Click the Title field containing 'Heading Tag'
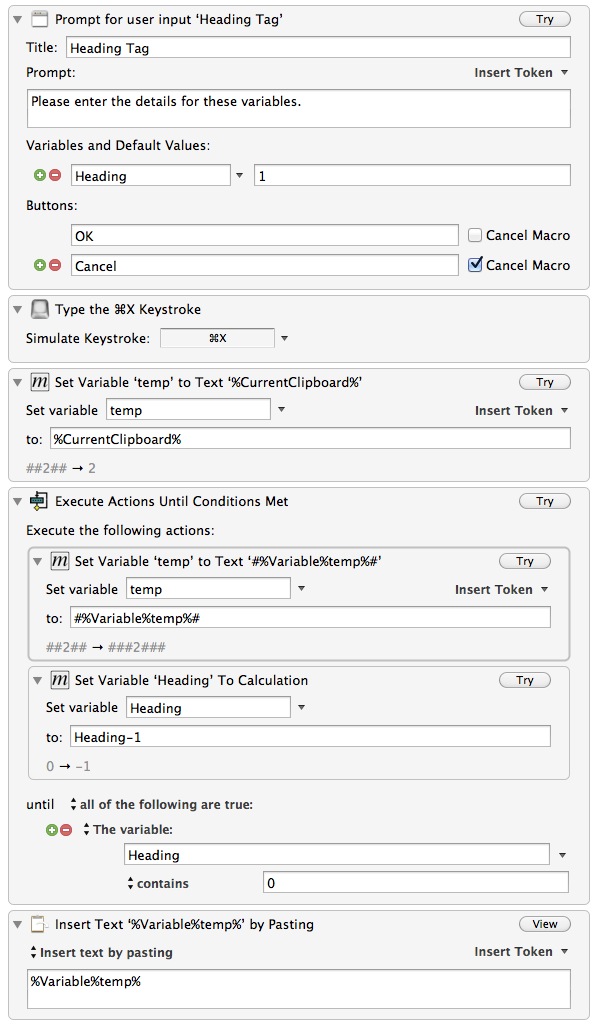The height and width of the screenshot is (1029, 599). 318,47
